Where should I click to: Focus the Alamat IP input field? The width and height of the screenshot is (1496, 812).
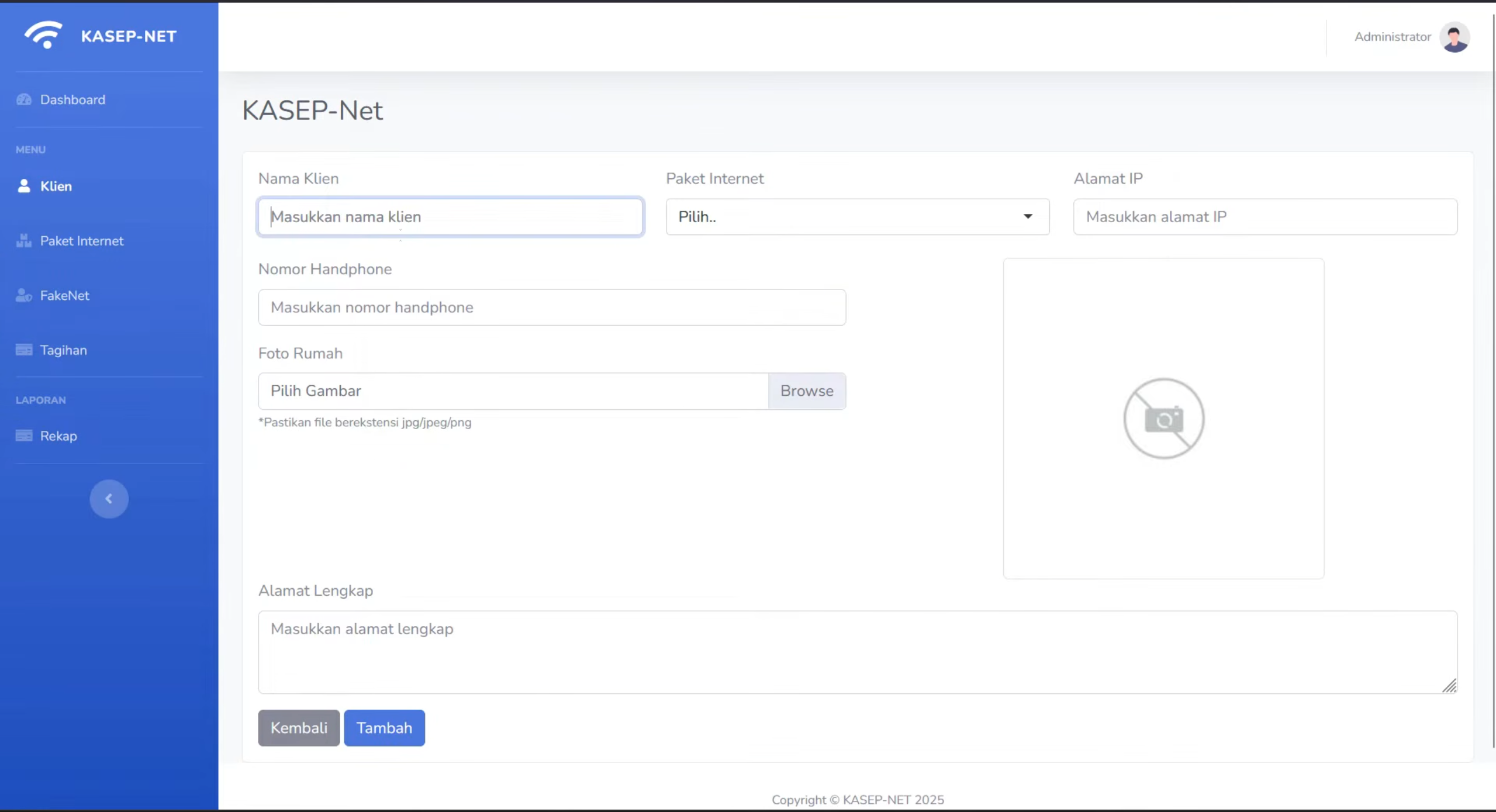coord(1265,217)
